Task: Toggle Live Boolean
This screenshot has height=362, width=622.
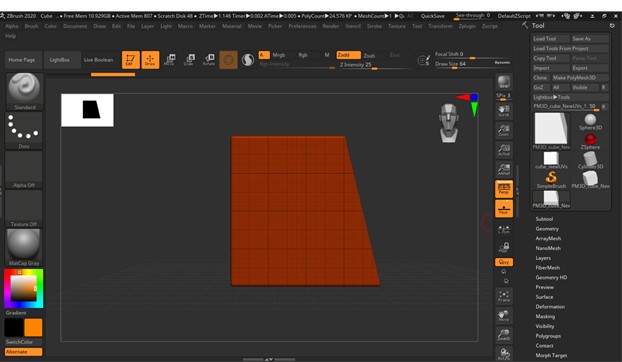Action: click(98, 60)
